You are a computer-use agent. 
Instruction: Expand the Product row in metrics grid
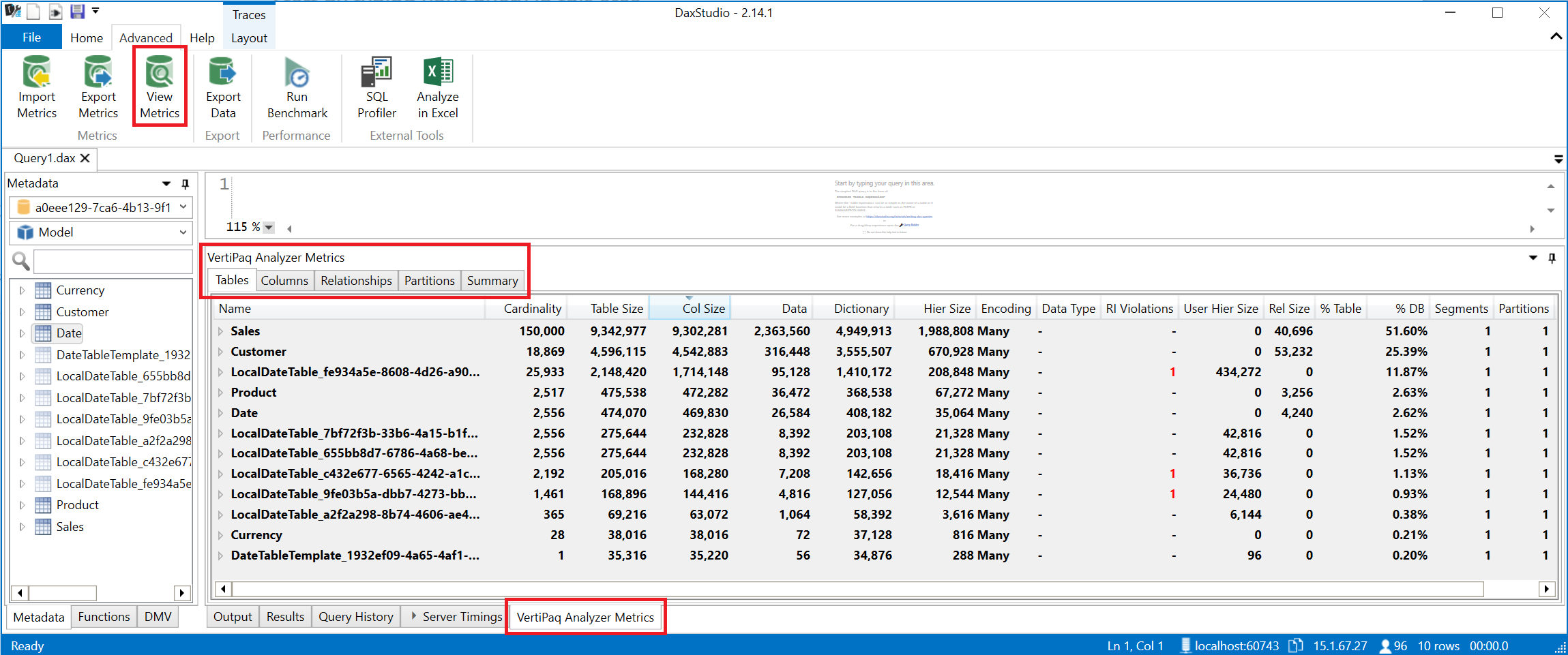click(220, 393)
